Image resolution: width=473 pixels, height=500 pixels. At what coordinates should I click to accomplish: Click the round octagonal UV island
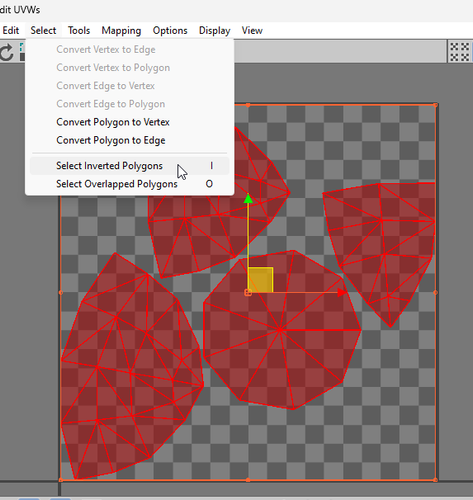[282, 330]
